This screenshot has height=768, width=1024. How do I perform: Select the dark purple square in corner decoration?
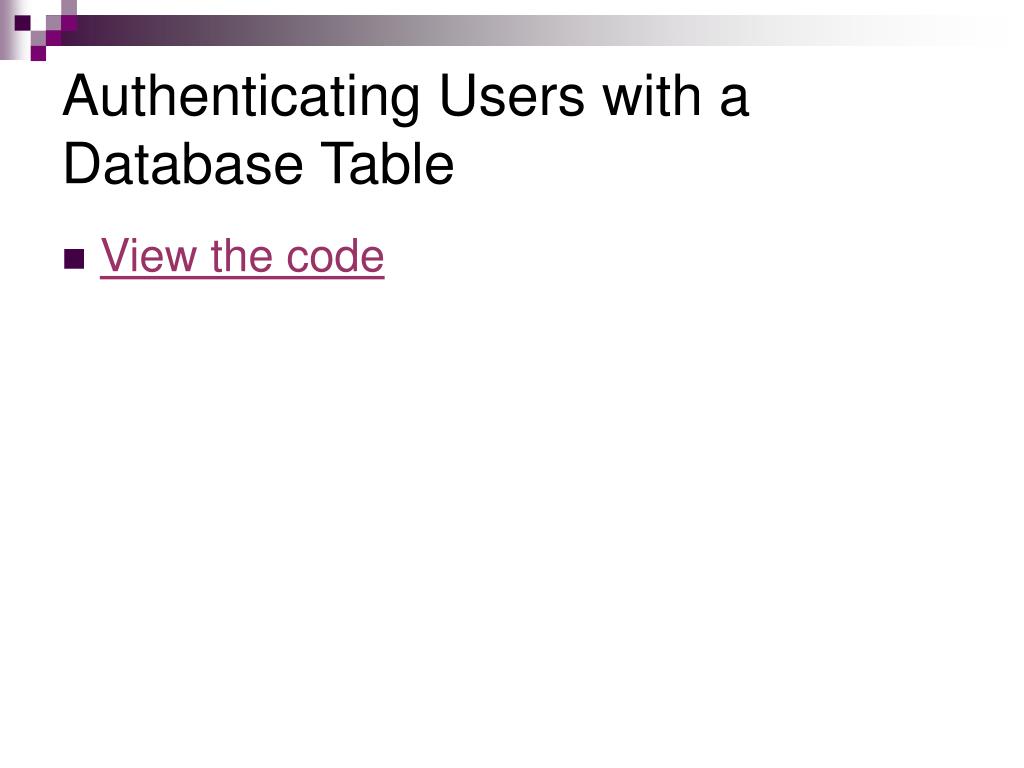[22, 23]
